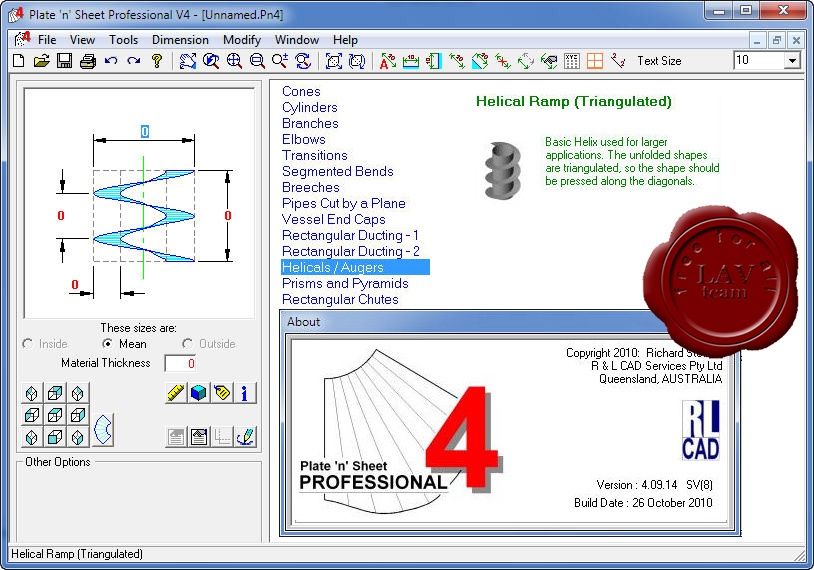
Task: Select the zoom window magnifier icon
Action: tap(211, 61)
